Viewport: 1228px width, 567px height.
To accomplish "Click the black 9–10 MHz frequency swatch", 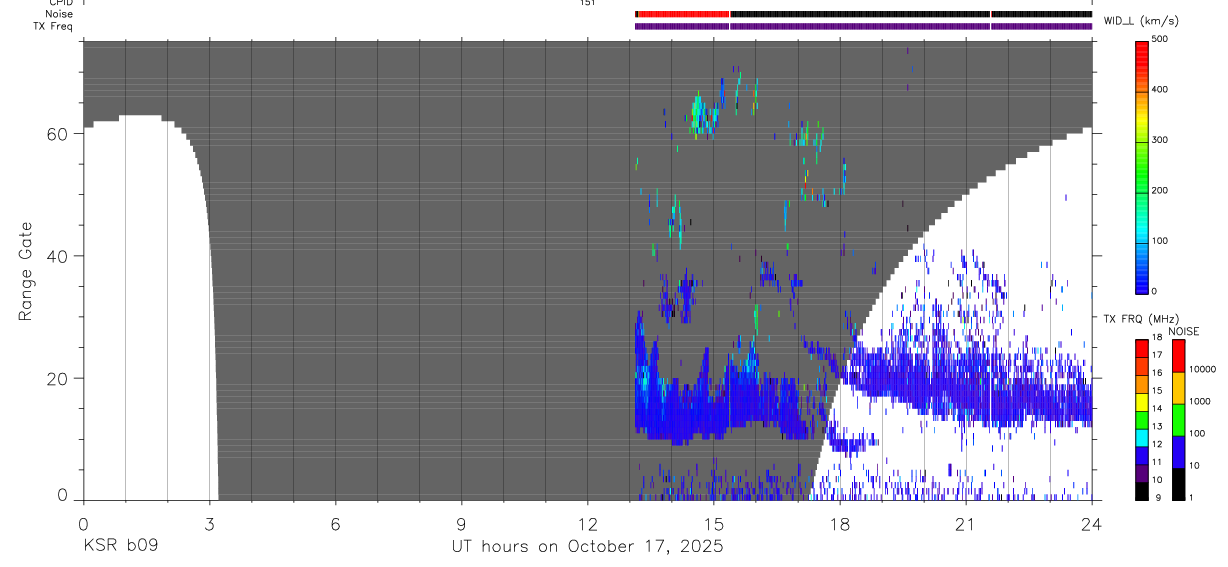I will tap(1142, 491).
